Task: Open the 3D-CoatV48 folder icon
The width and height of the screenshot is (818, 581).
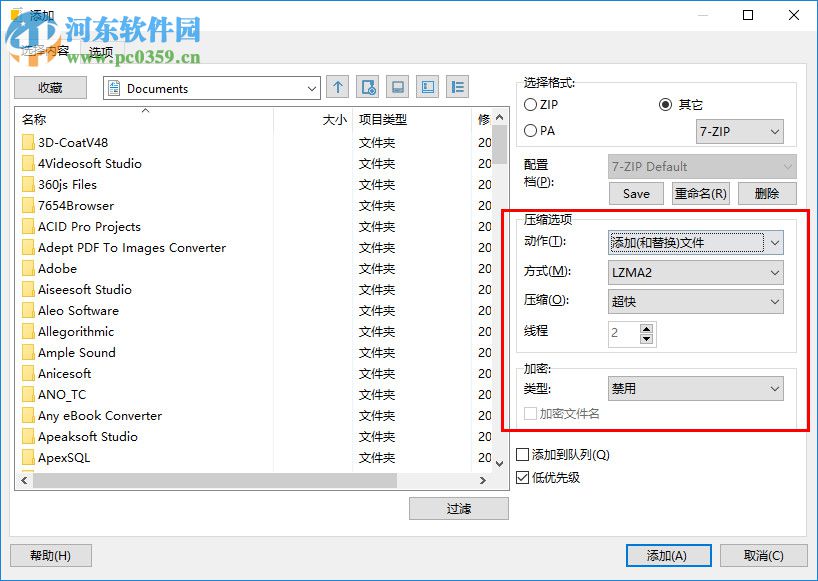Action: click(x=27, y=142)
